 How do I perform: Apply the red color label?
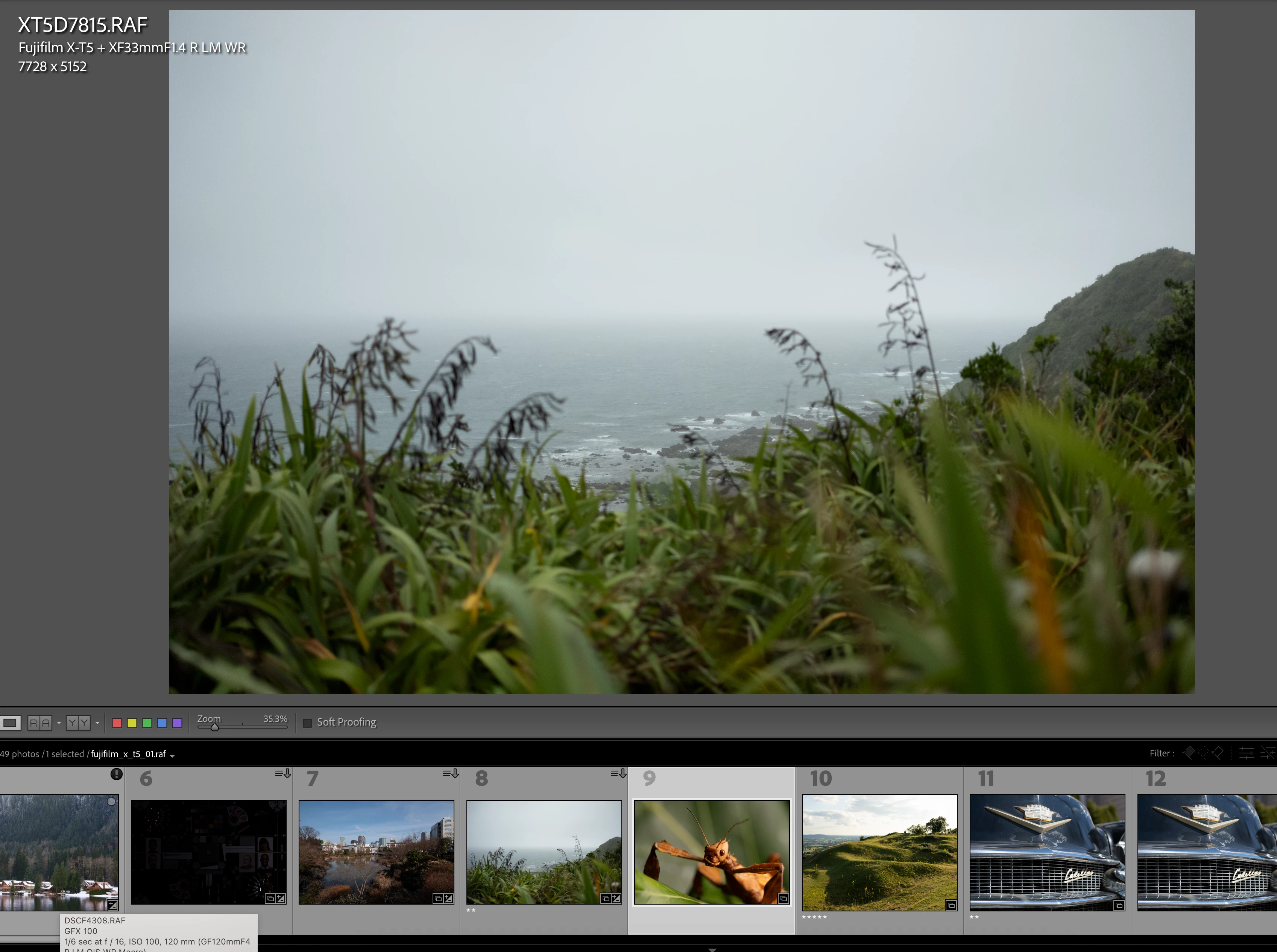click(117, 723)
